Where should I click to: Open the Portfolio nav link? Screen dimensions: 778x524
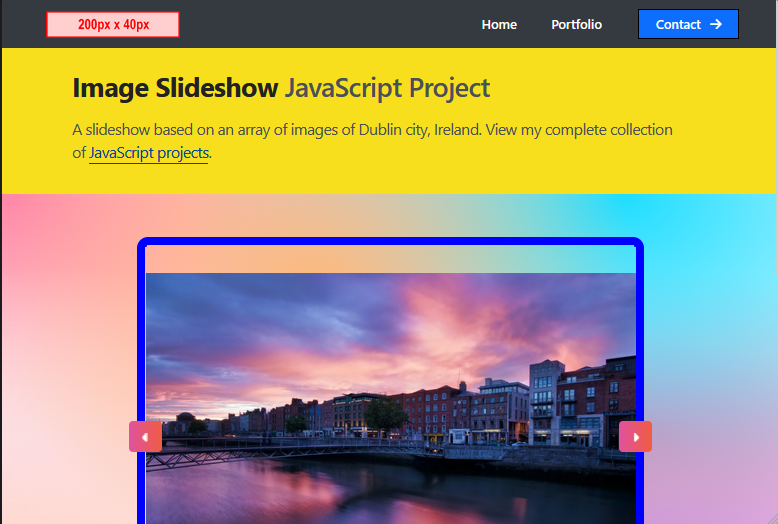coord(577,24)
